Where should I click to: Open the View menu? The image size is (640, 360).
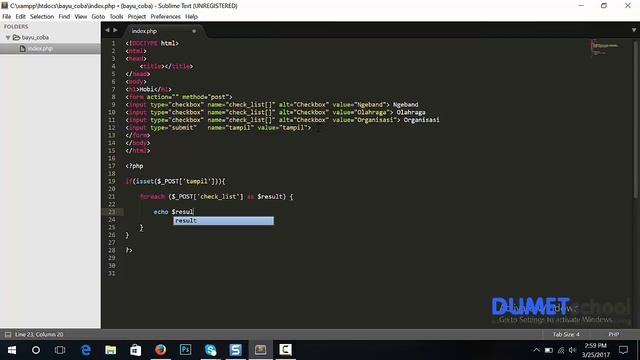coord(80,17)
